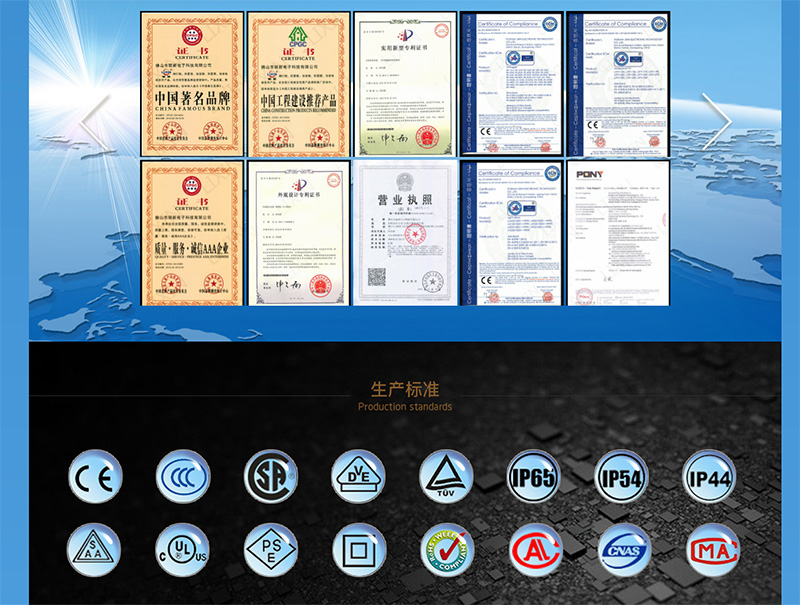Click the red CMA badge
The image size is (800, 605).
point(713,550)
